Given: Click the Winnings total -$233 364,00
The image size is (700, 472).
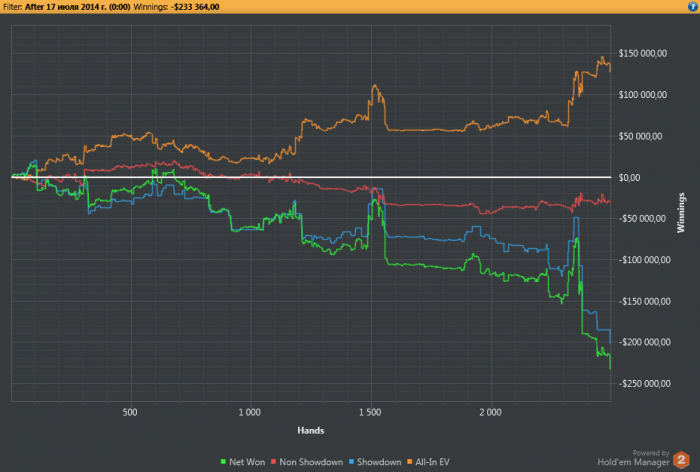Looking at the screenshot, I should (x=195, y=7).
